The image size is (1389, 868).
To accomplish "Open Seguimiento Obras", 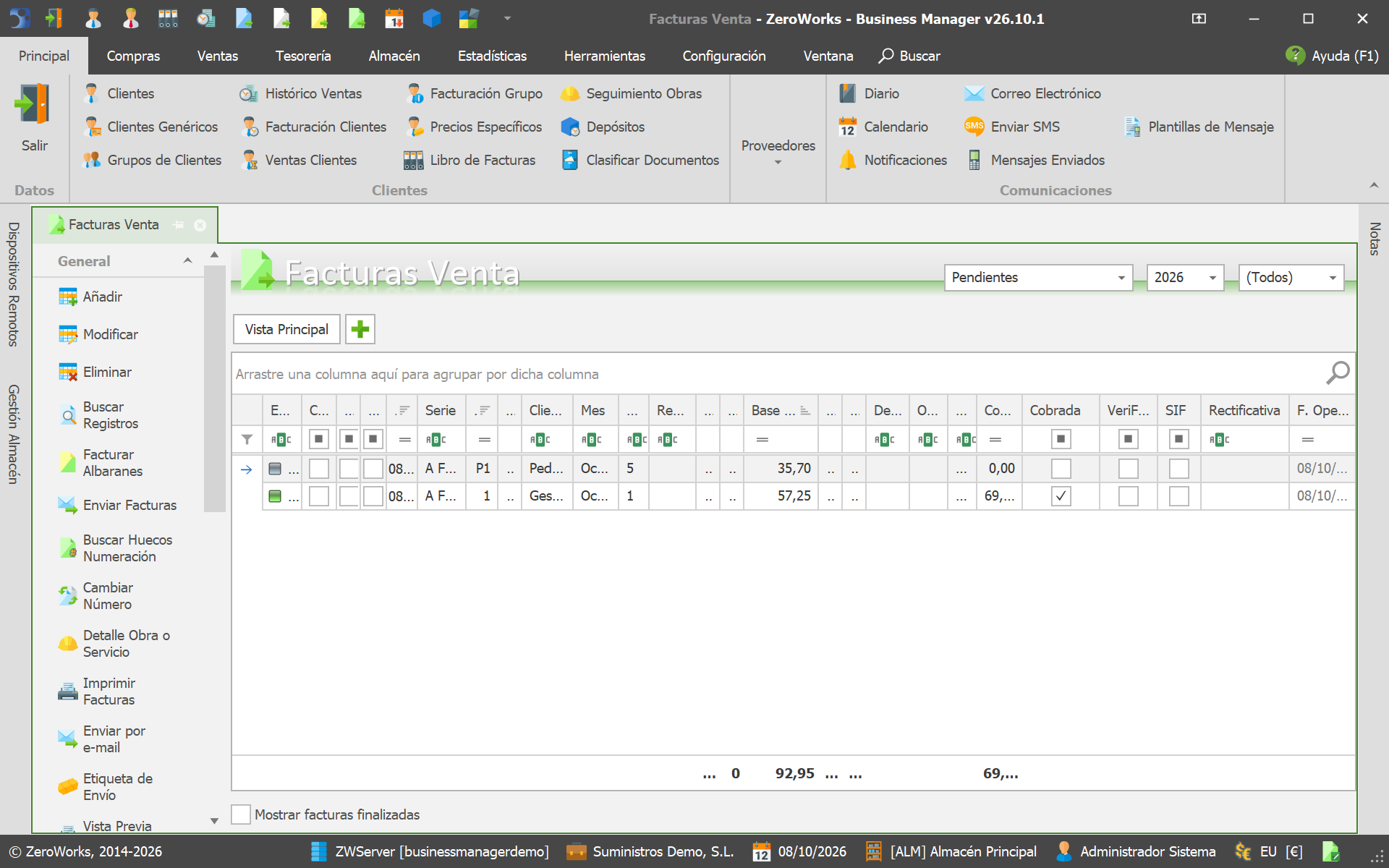I will 631,93.
